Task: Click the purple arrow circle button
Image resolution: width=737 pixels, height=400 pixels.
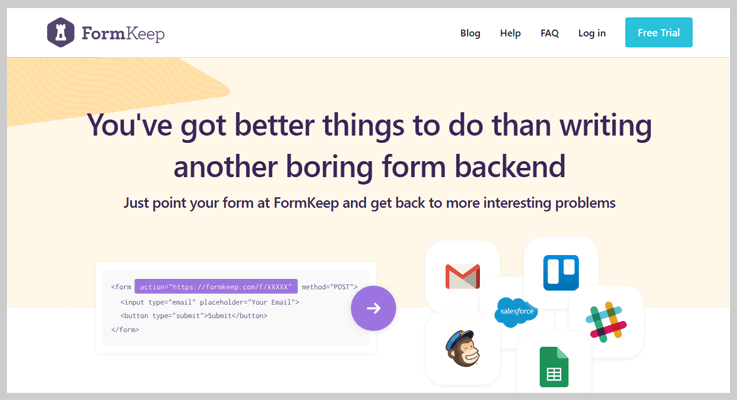Action: point(373,308)
